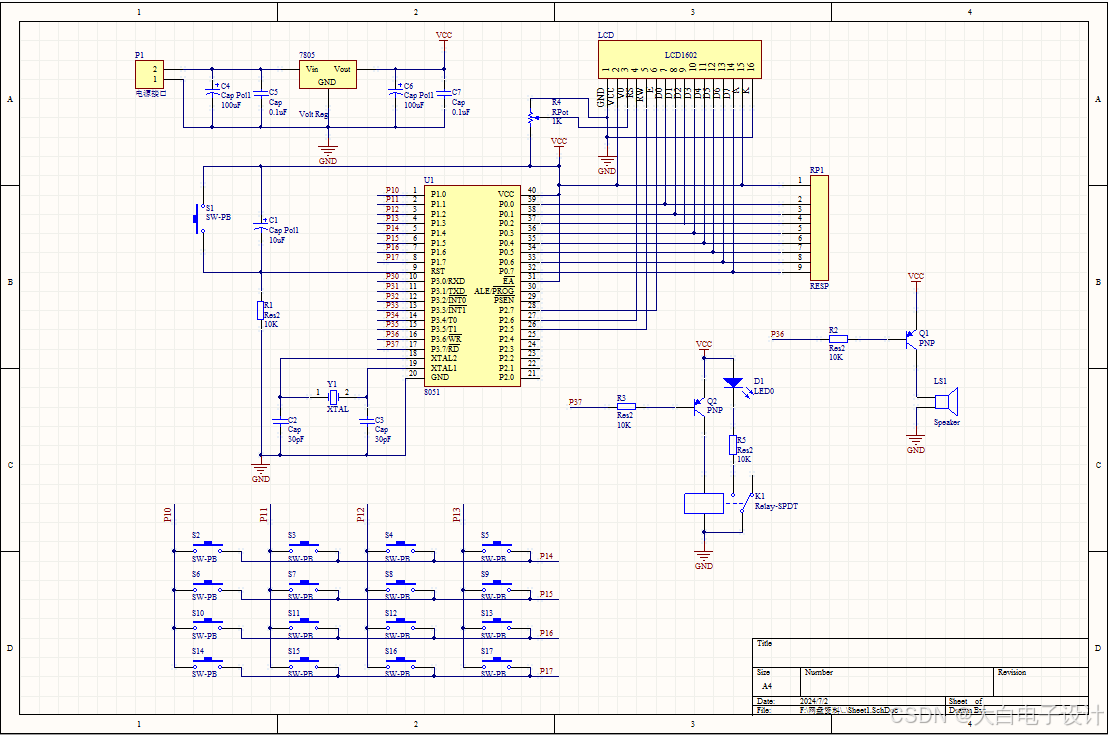This screenshot has width=1108, height=735.
Task: Select the Q2 PNP transistor symbol
Action: pos(700,406)
